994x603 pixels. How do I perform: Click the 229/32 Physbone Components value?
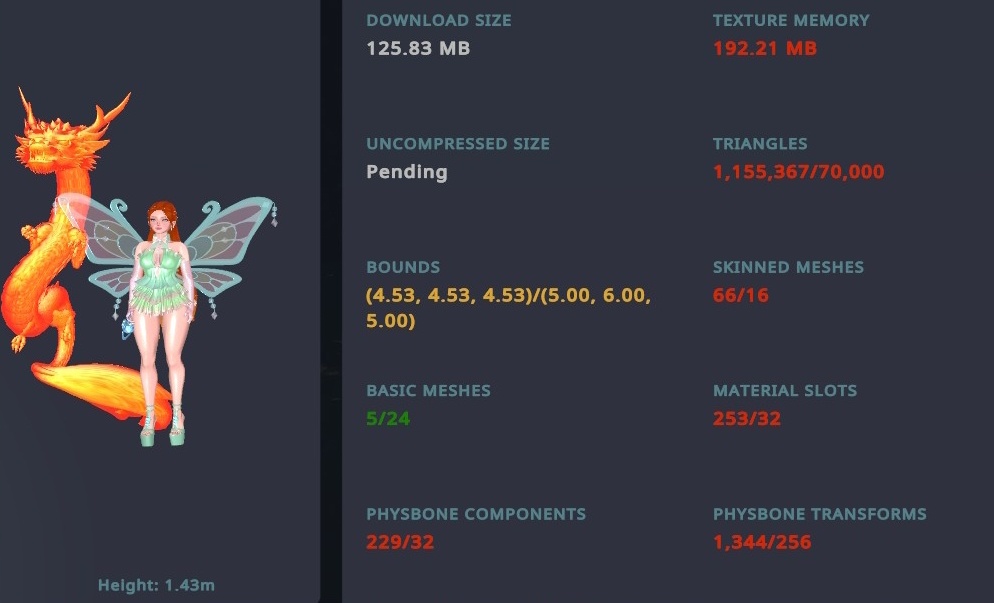(x=400, y=543)
